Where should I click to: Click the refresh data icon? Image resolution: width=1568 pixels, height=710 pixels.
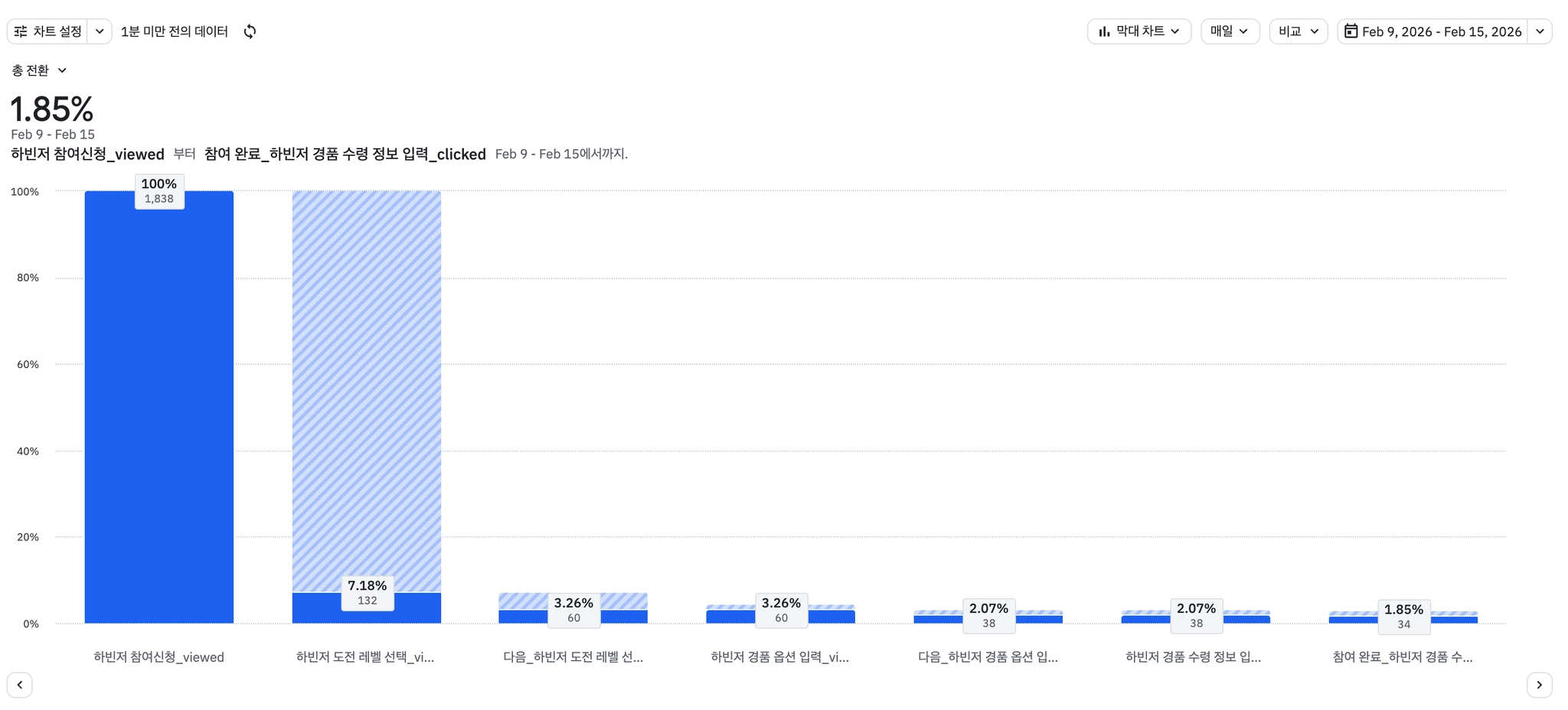click(250, 31)
